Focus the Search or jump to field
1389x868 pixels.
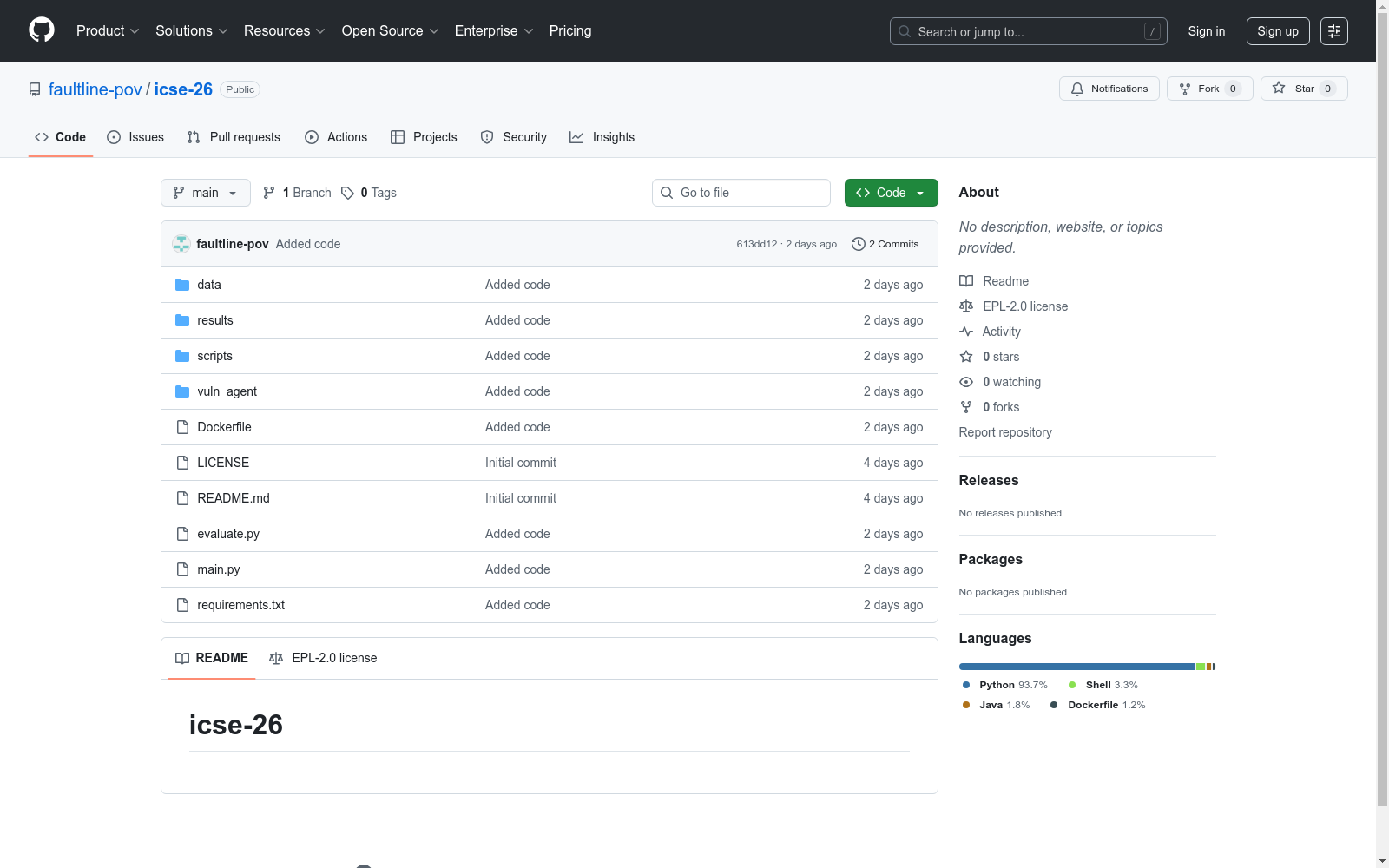[x=1029, y=31]
